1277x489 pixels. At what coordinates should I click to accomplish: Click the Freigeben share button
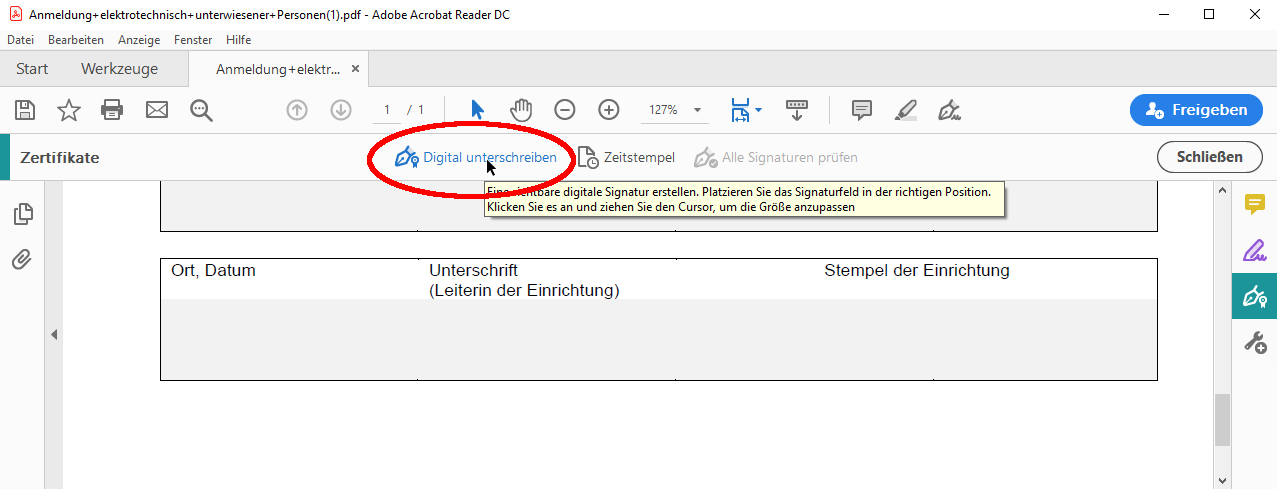1196,110
